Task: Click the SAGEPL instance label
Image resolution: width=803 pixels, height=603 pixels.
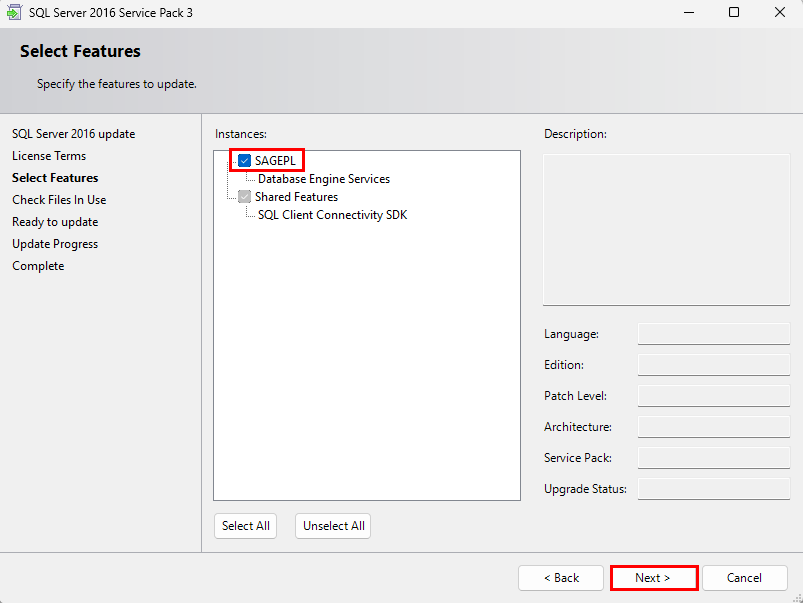Action: click(276, 161)
